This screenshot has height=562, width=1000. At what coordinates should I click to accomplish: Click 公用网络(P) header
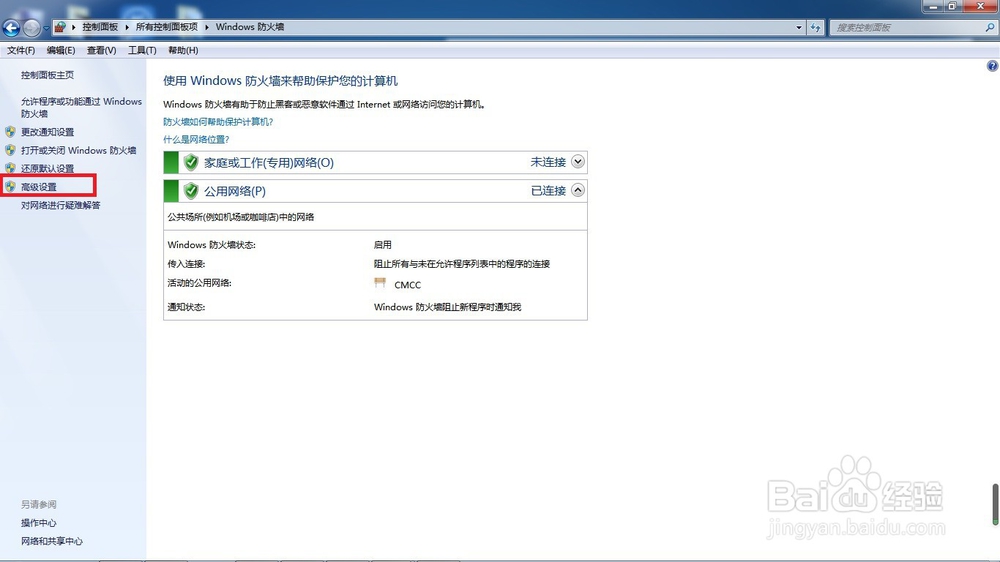[x=235, y=191]
